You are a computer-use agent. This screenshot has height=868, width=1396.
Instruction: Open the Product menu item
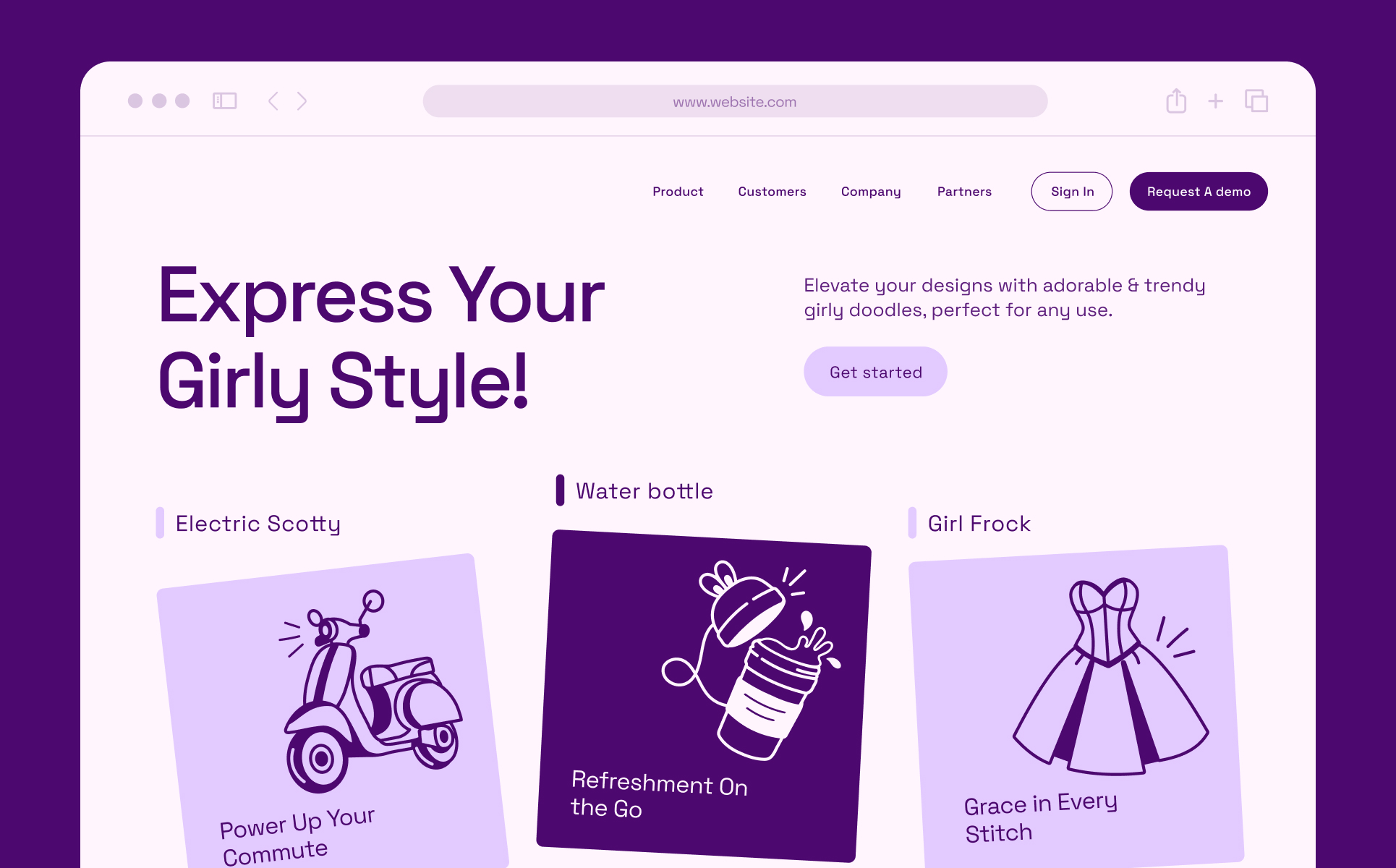pos(678,192)
